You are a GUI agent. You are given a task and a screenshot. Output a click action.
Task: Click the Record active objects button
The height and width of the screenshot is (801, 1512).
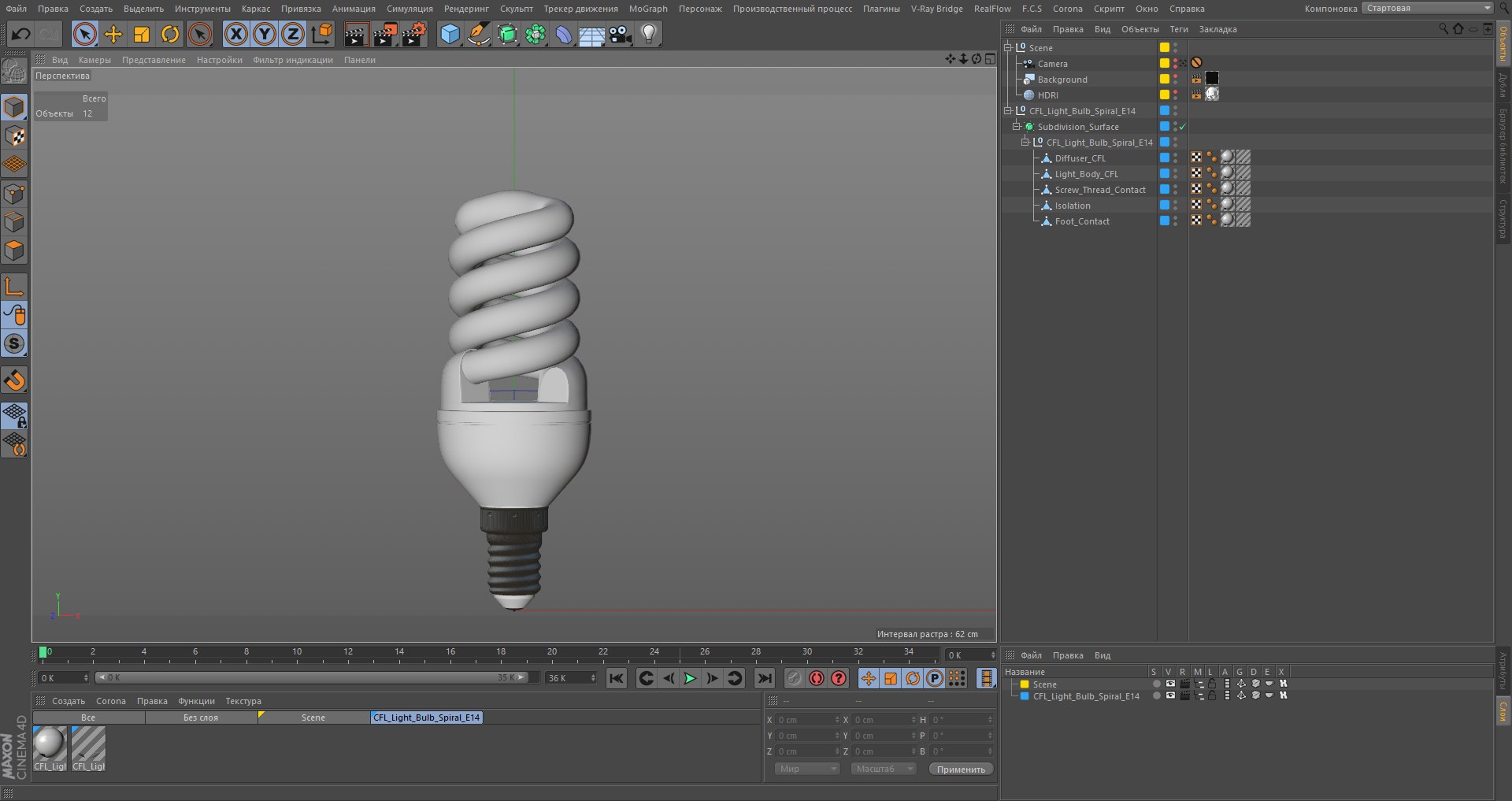click(x=795, y=678)
